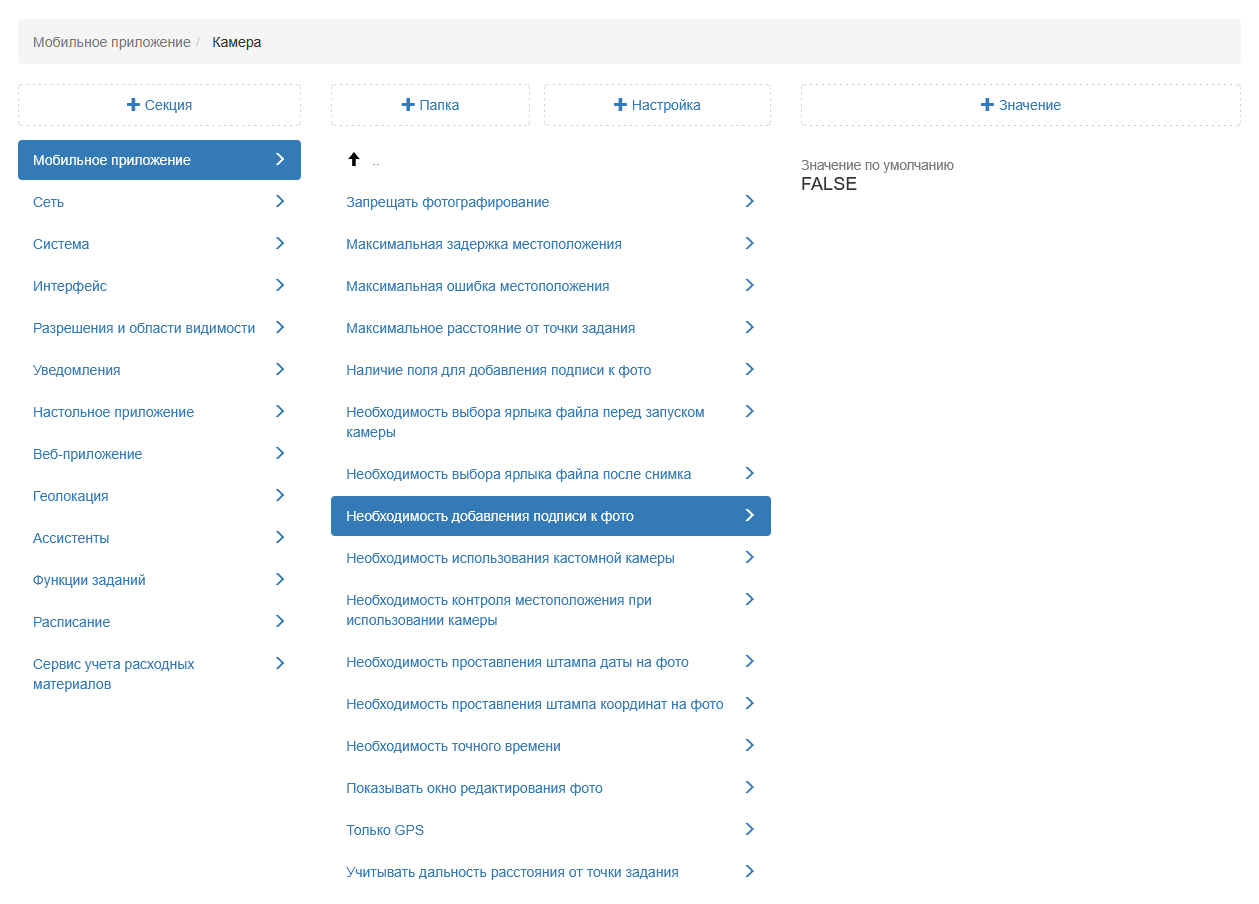1259x904 pixels.
Task: Expand the Геолокация section chevron
Action: point(280,496)
